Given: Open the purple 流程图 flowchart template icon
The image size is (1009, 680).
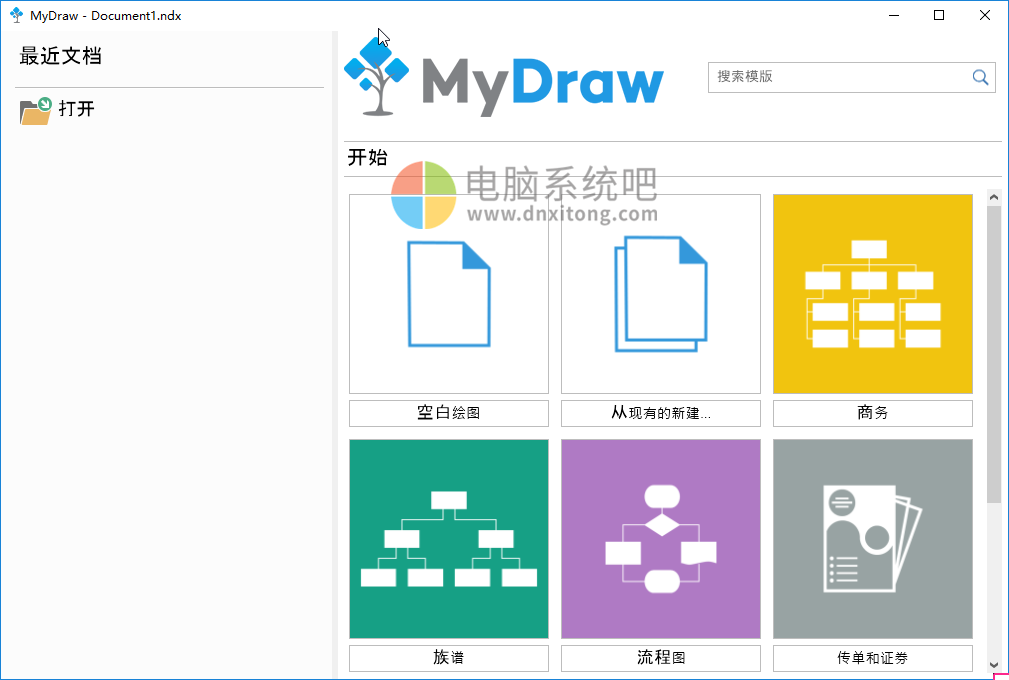Looking at the screenshot, I should pyautogui.click(x=660, y=538).
